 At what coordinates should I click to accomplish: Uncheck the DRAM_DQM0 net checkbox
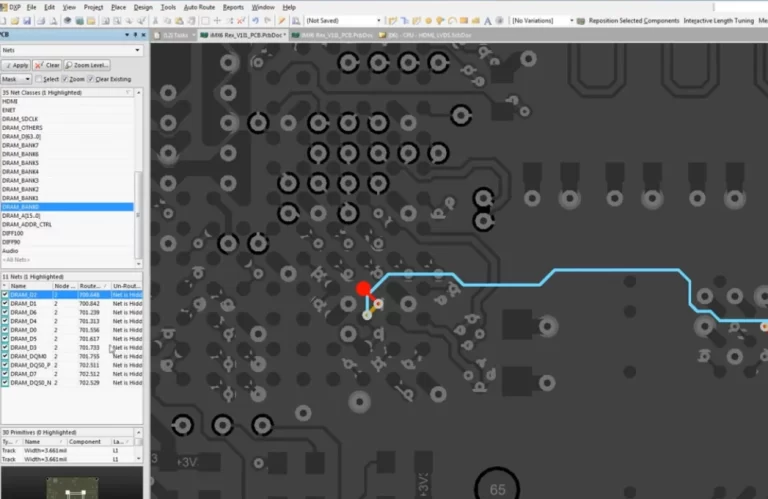coord(5,356)
